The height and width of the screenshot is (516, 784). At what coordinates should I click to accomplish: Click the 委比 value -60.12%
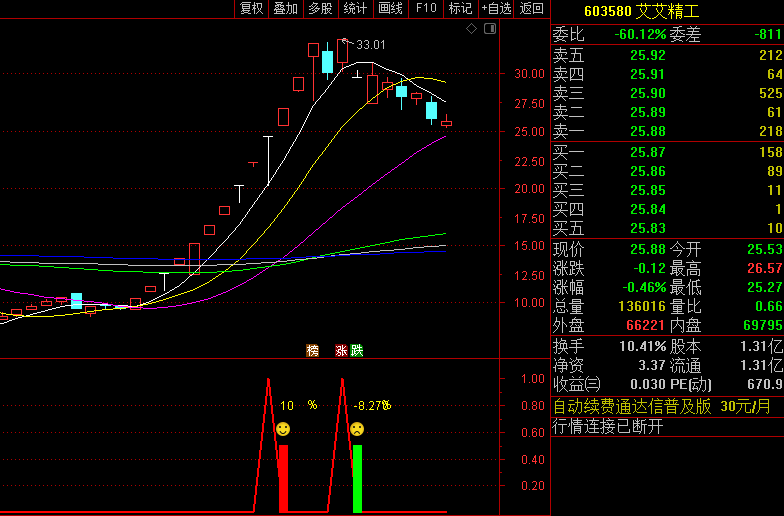(640, 34)
